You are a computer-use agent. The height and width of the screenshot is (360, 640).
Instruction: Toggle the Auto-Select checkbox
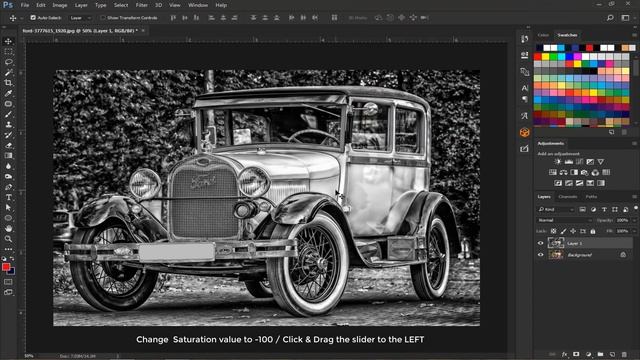(x=33, y=18)
